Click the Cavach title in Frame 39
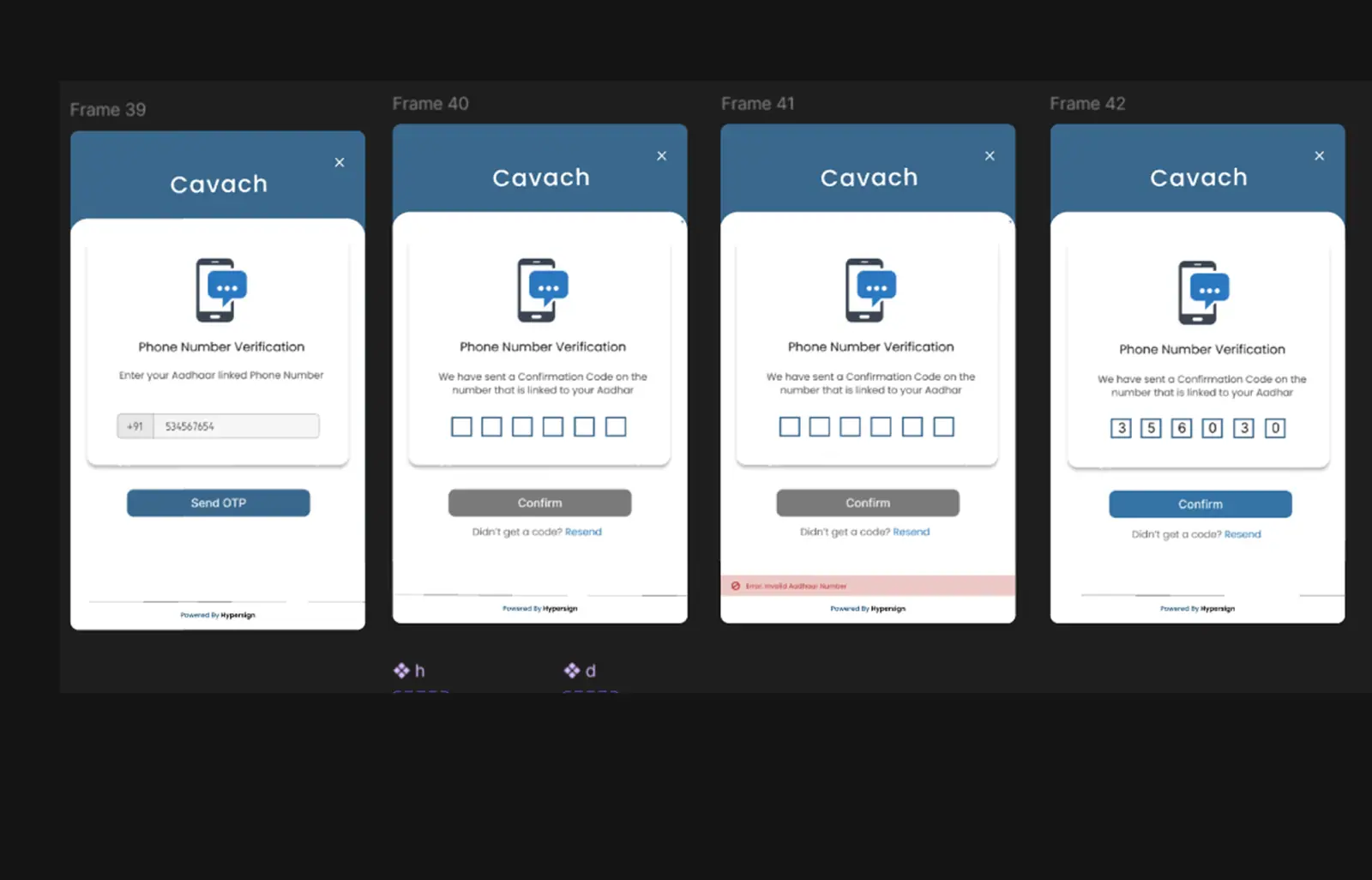This screenshot has height=880, width=1372. tap(219, 184)
